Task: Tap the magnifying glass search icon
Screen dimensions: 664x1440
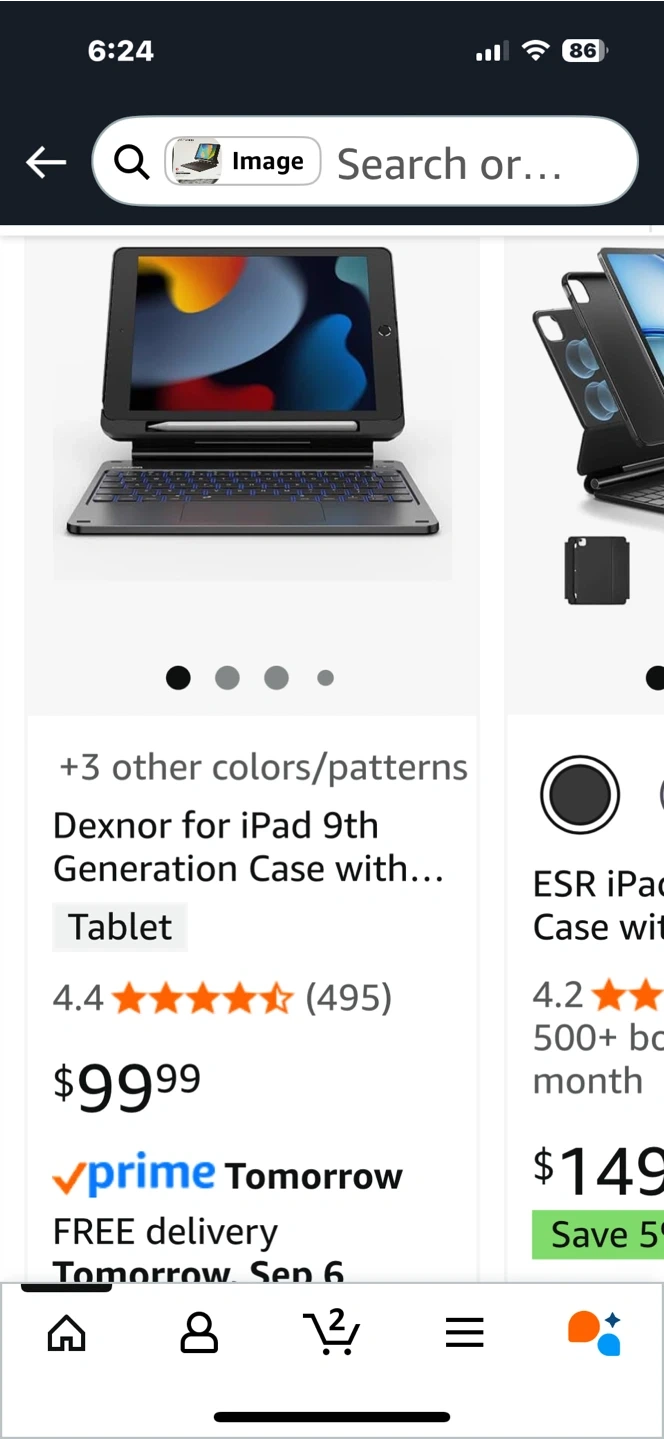Action: [x=131, y=161]
